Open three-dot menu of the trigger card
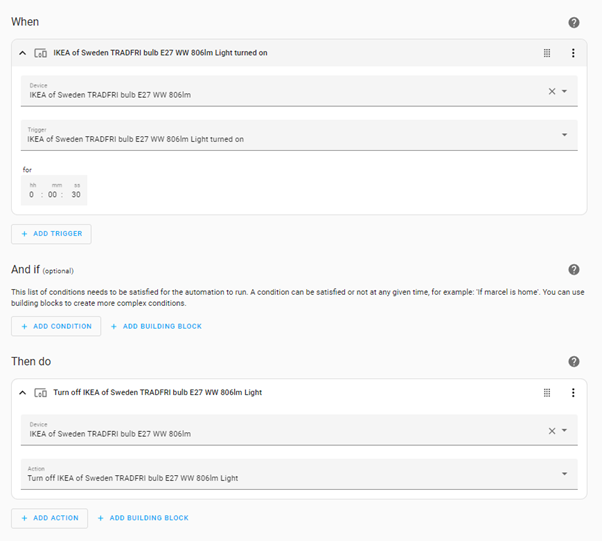This screenshot has height=541, width=602. tap(573, 53)
